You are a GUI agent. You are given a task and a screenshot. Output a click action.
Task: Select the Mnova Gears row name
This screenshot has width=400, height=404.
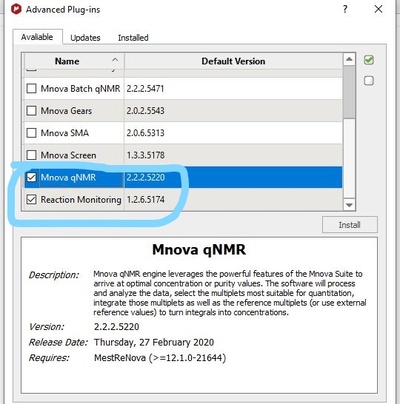coord(66,111)
